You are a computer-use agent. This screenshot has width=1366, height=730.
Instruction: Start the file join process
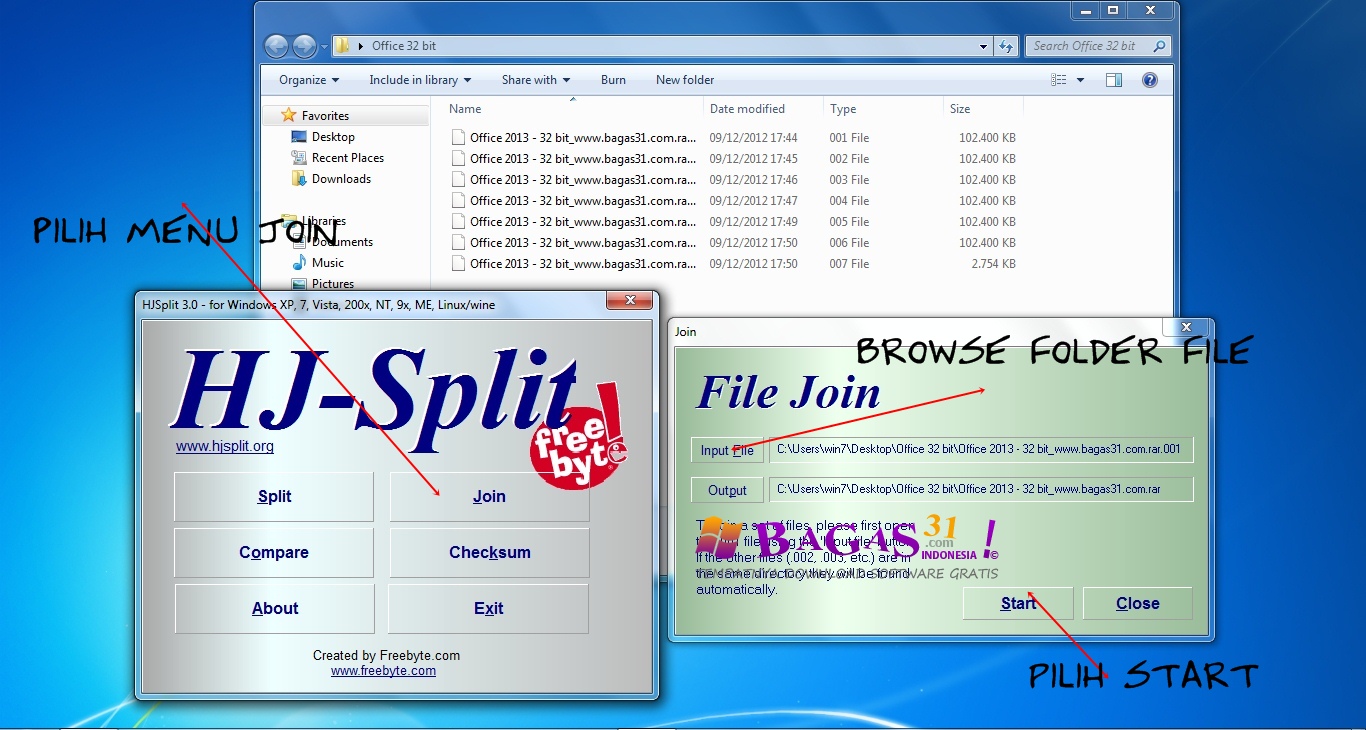tap(1018, 603)
